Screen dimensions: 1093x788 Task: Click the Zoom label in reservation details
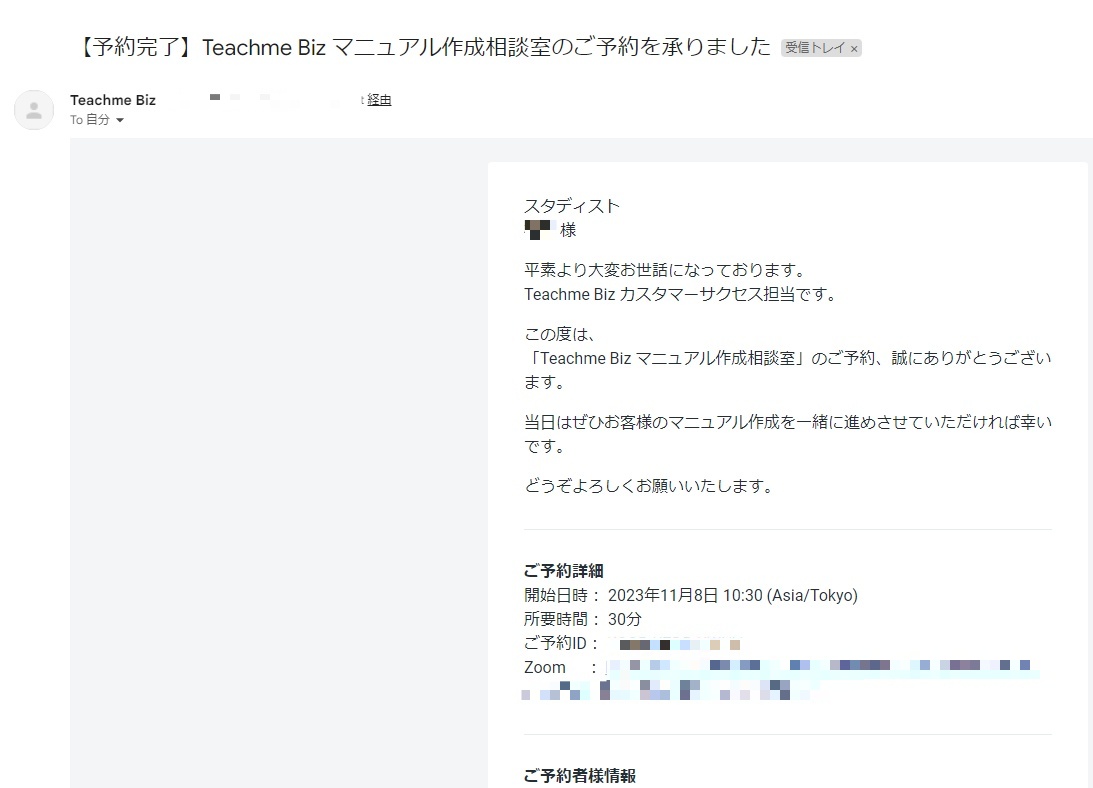pyautogui.click(x=545, y=667)
